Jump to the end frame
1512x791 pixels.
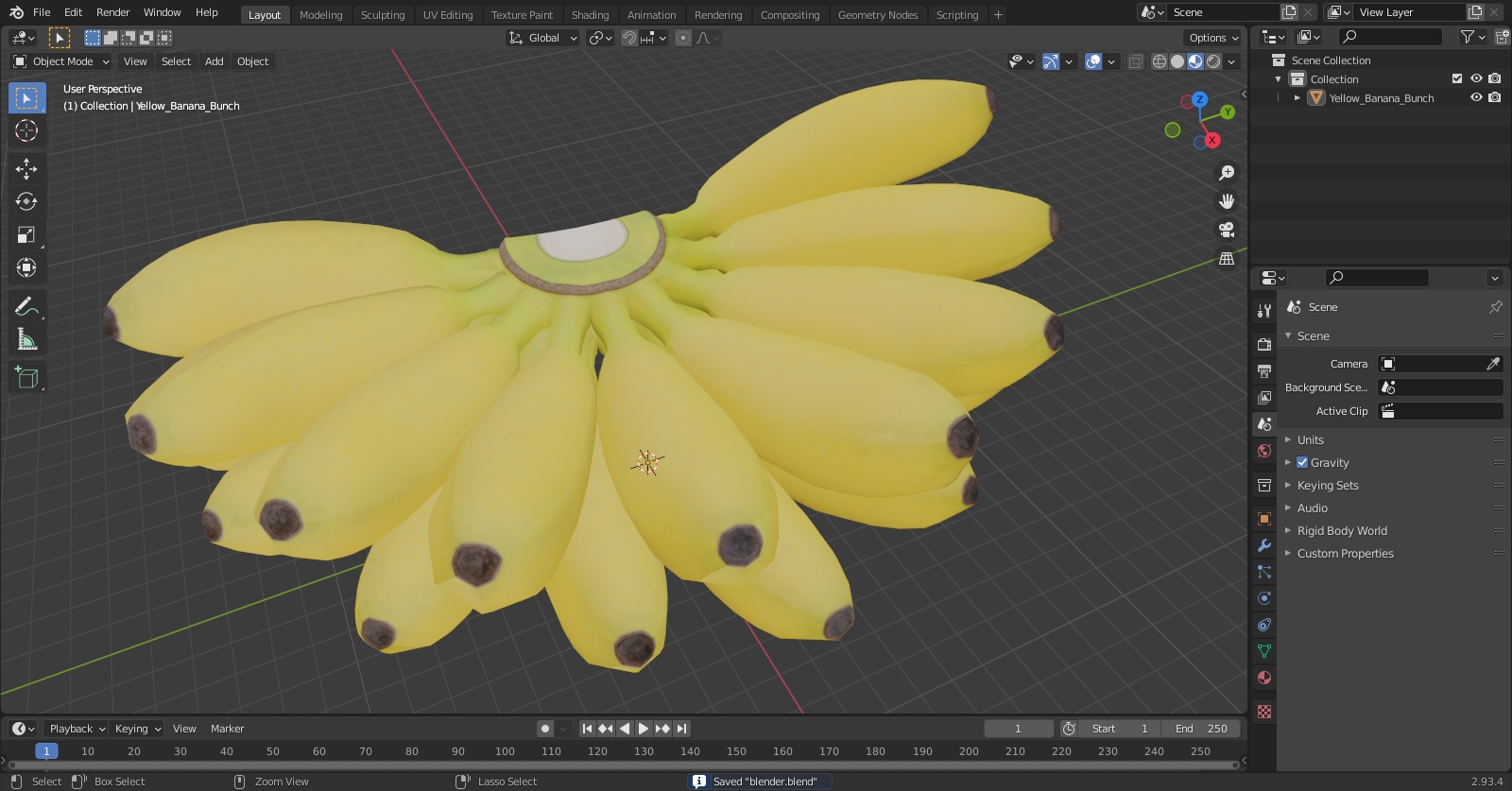(681, 729)
